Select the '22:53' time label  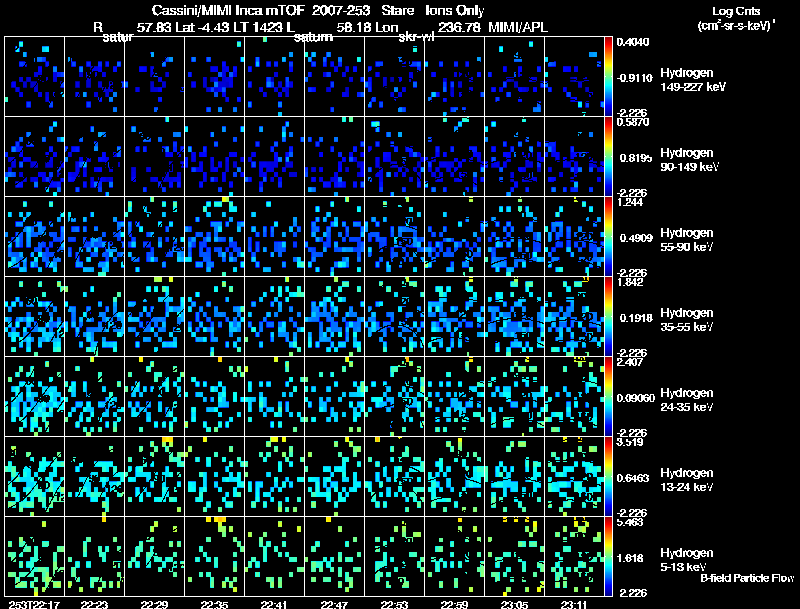tap(394, 604)
